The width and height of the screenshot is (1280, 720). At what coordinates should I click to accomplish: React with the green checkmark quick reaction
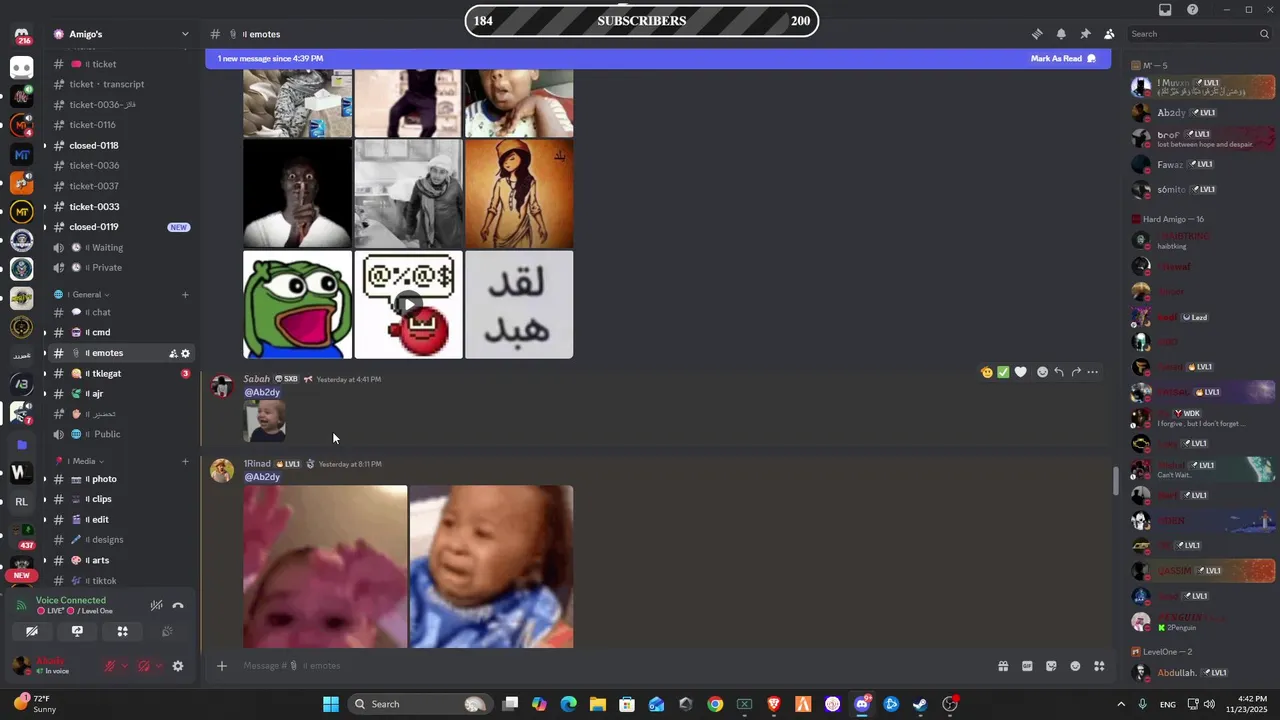[x=1003, y=372]
